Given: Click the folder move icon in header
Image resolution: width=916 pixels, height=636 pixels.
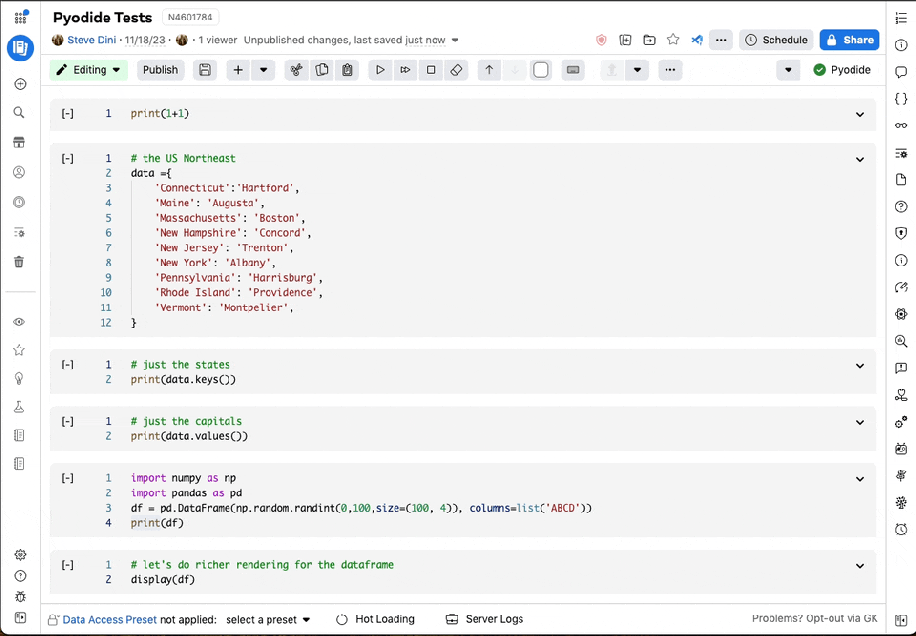Looking at the screenshot, I should point(649,40).
